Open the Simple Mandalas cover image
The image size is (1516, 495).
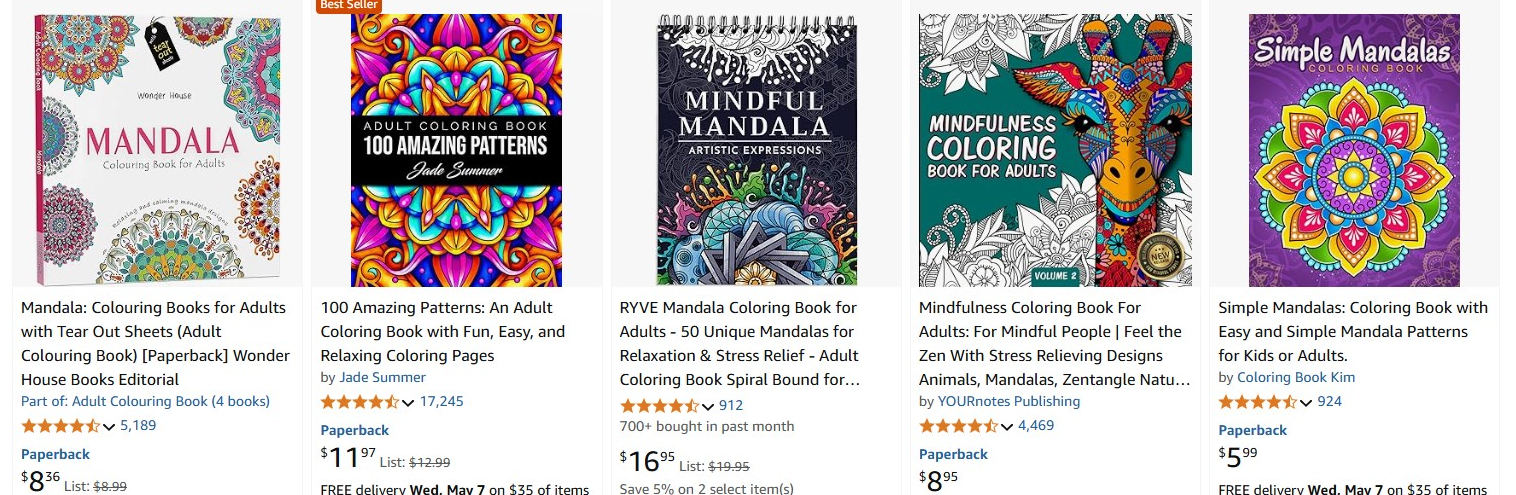(1354, 150)
